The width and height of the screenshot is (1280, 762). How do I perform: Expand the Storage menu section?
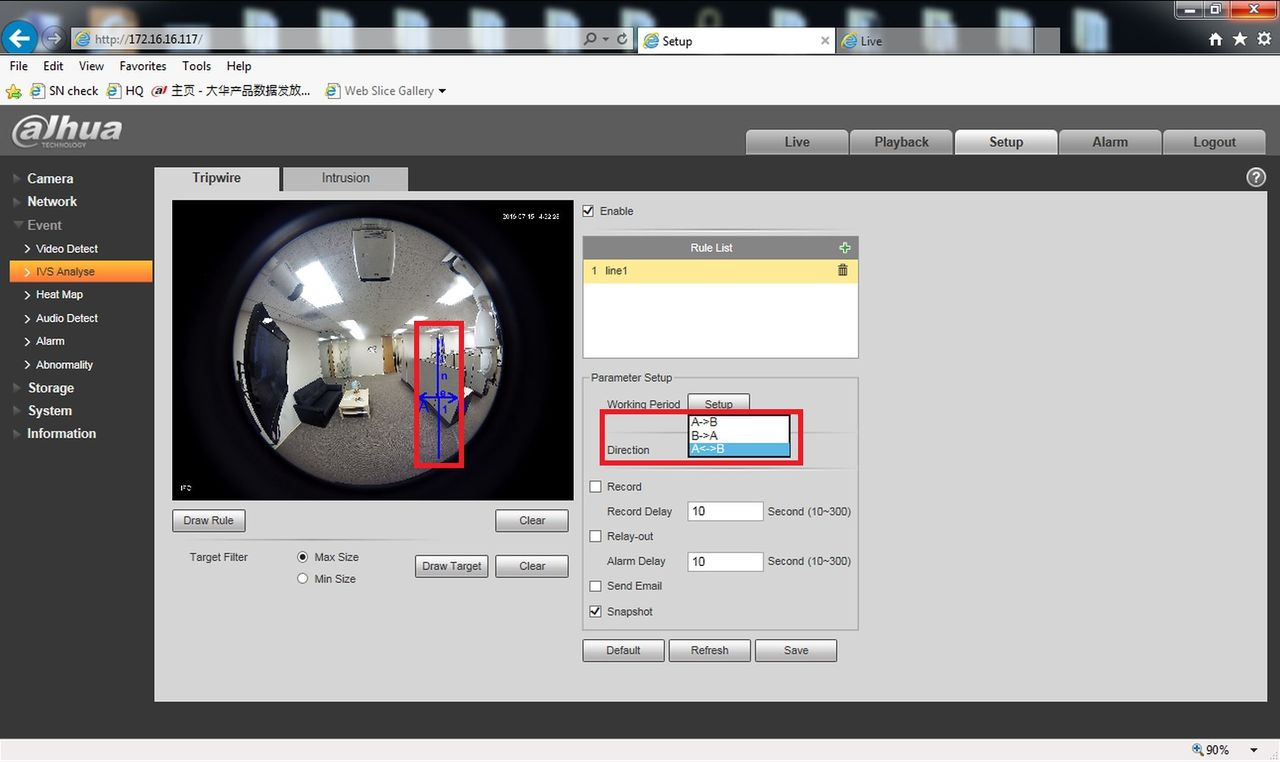[50, 388]
